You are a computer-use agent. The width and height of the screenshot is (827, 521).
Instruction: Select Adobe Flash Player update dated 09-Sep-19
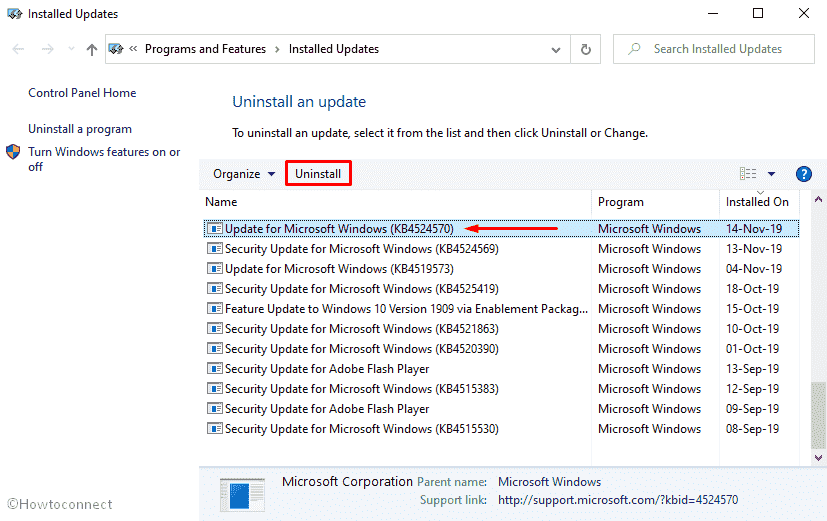click(501, 409)
